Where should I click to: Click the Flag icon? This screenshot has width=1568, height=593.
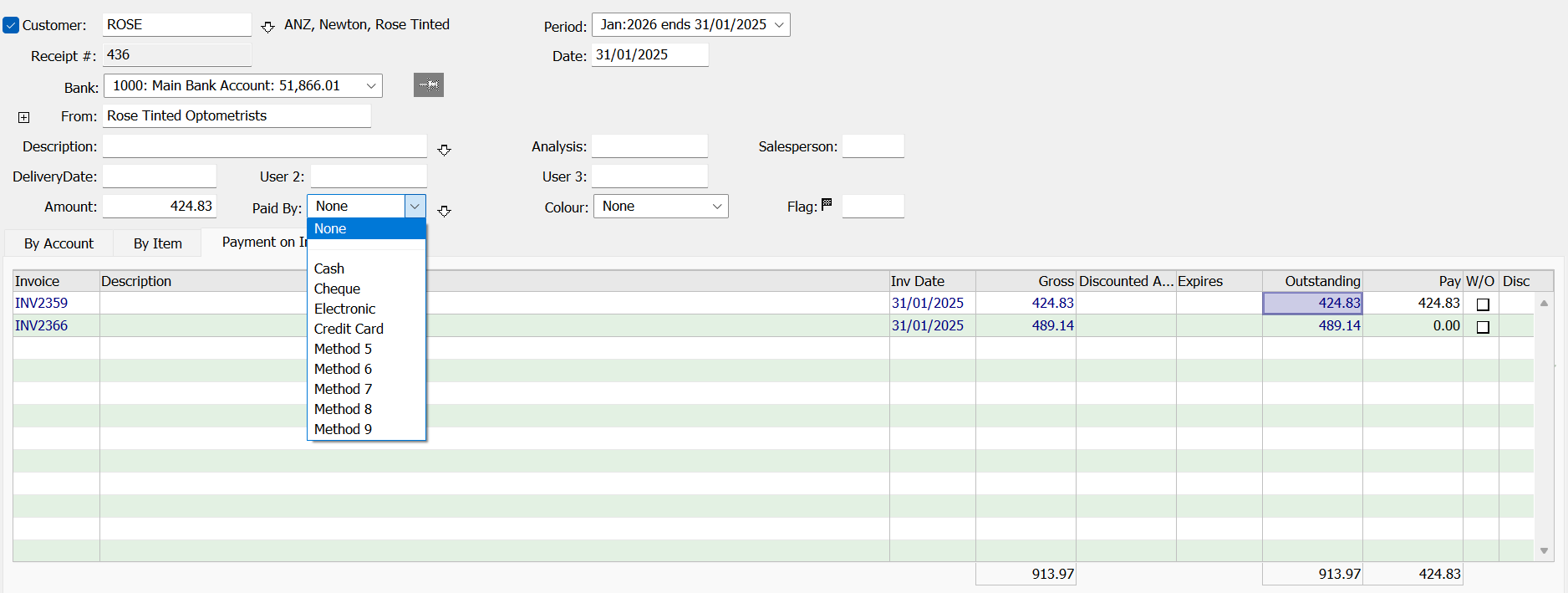(x=827, y=204)
